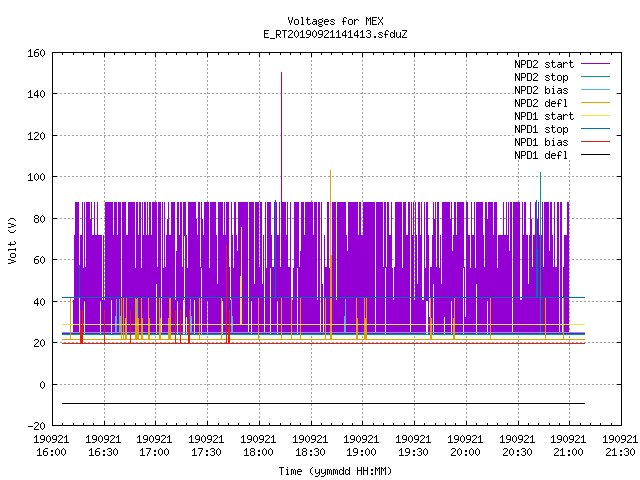The width and height of the screenshot is (640, 480).
Task: Click the light blue NPD2 bias legend line
Action: click(595, 90)
